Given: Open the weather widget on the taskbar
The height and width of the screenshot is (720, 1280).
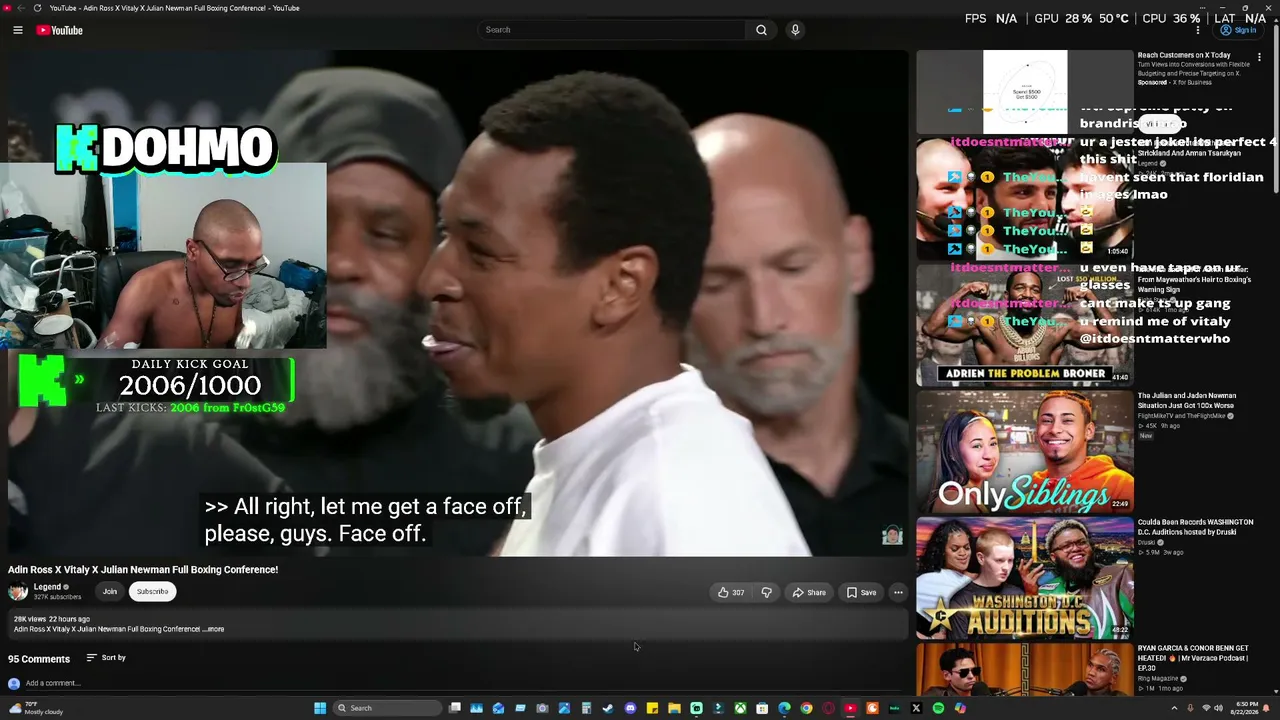Looking at the screenshot, I should (x=35, y=708).
